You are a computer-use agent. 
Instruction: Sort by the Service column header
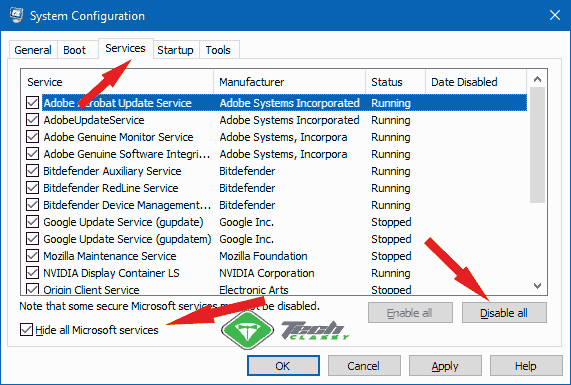(117, 82)
